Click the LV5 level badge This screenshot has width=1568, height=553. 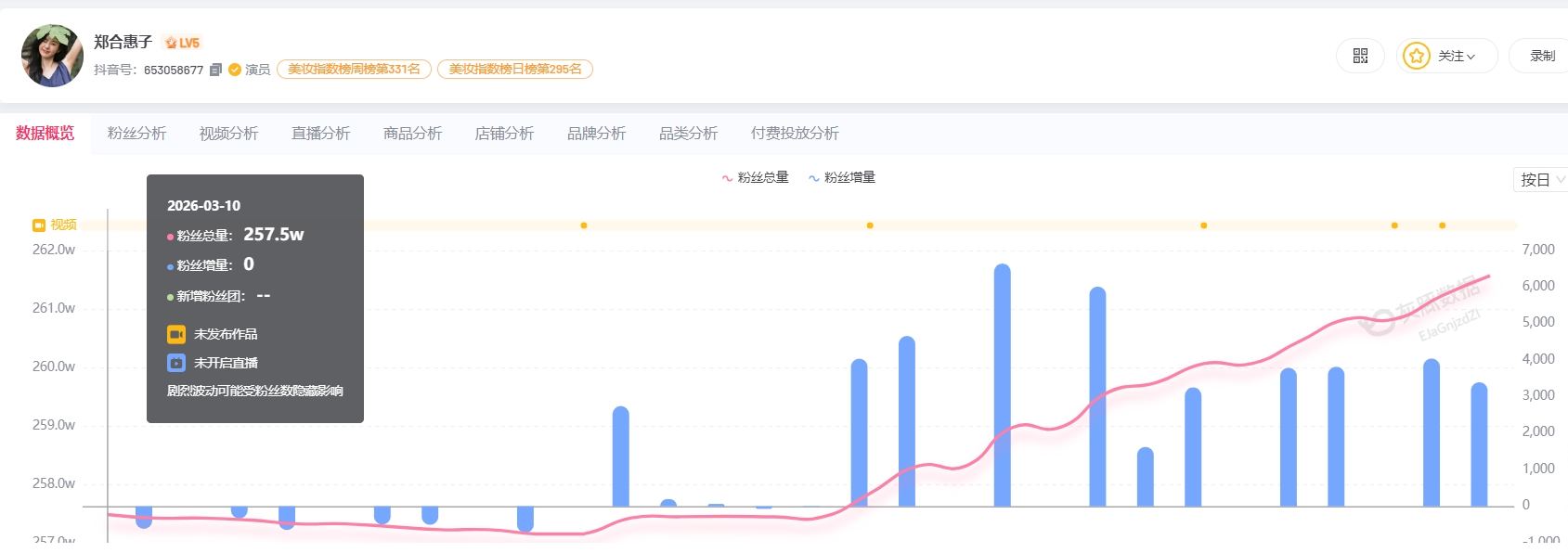tap(182, 43)
